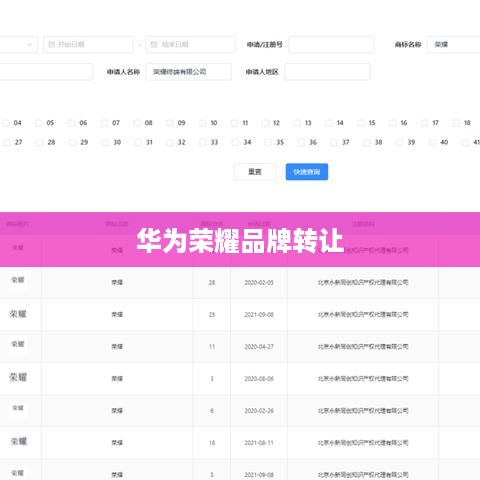Image resolution: width=480 pixels, height=480 pixels.
Task: Open the calendar icon in end date field
Action: point(154,44)
